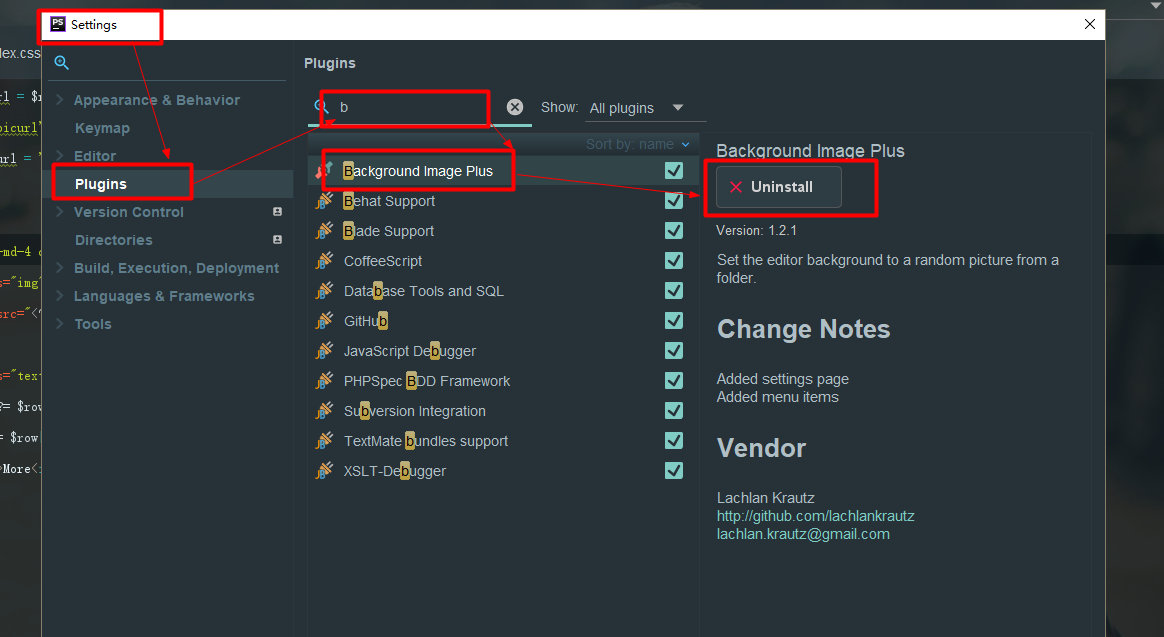The width and height of the screenshot is (1164, 637).
Task: Open Build, Execution, Deployment settings
Action: (177, 268)
